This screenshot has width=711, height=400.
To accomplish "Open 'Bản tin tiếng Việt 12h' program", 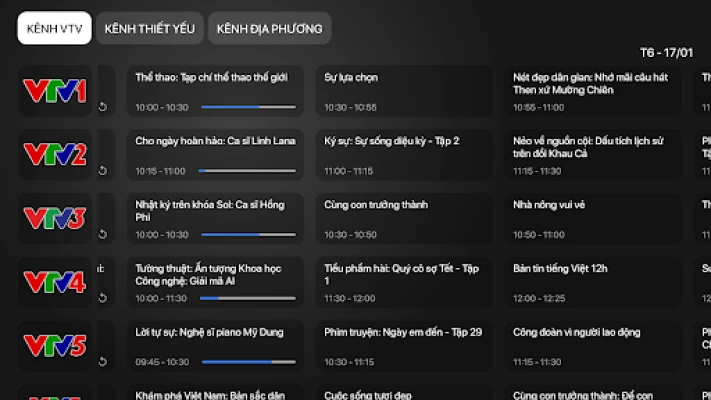I will coord(596,283).
